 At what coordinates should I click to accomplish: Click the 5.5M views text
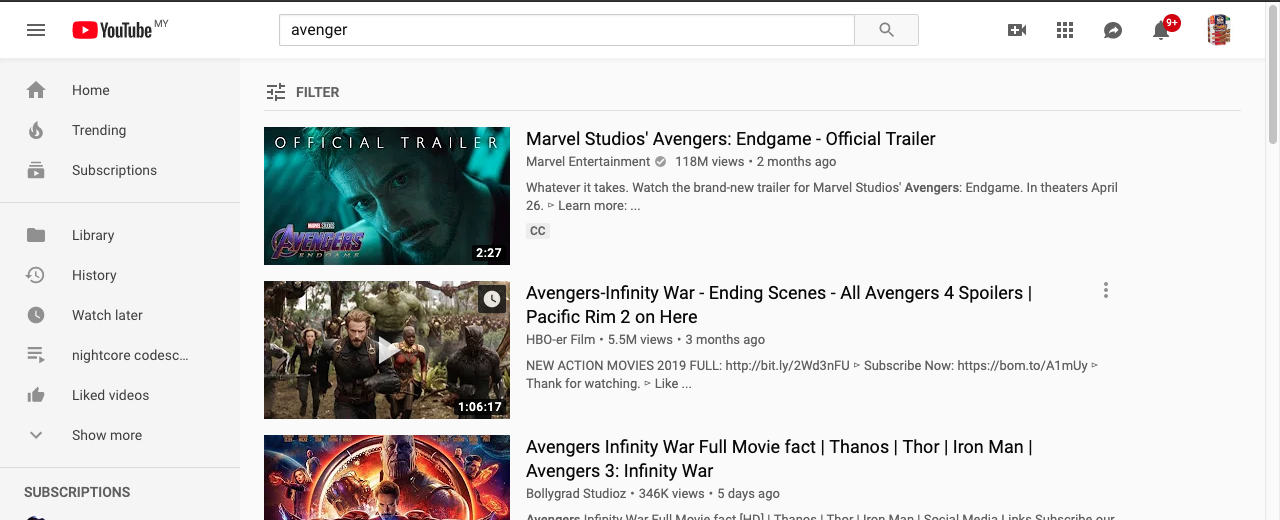coord(640,340)
